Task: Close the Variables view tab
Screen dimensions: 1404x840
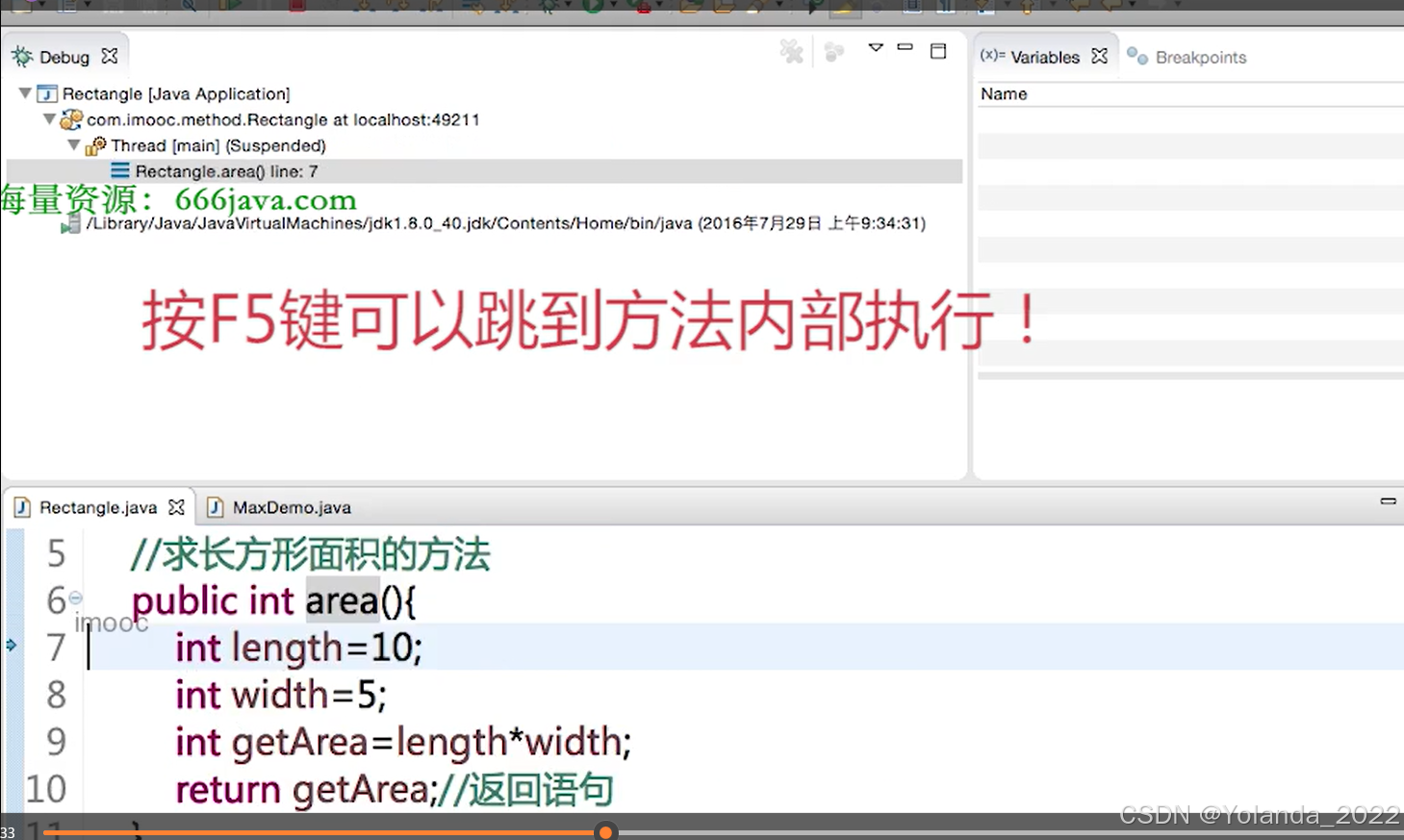Action: pos(1100,56)
